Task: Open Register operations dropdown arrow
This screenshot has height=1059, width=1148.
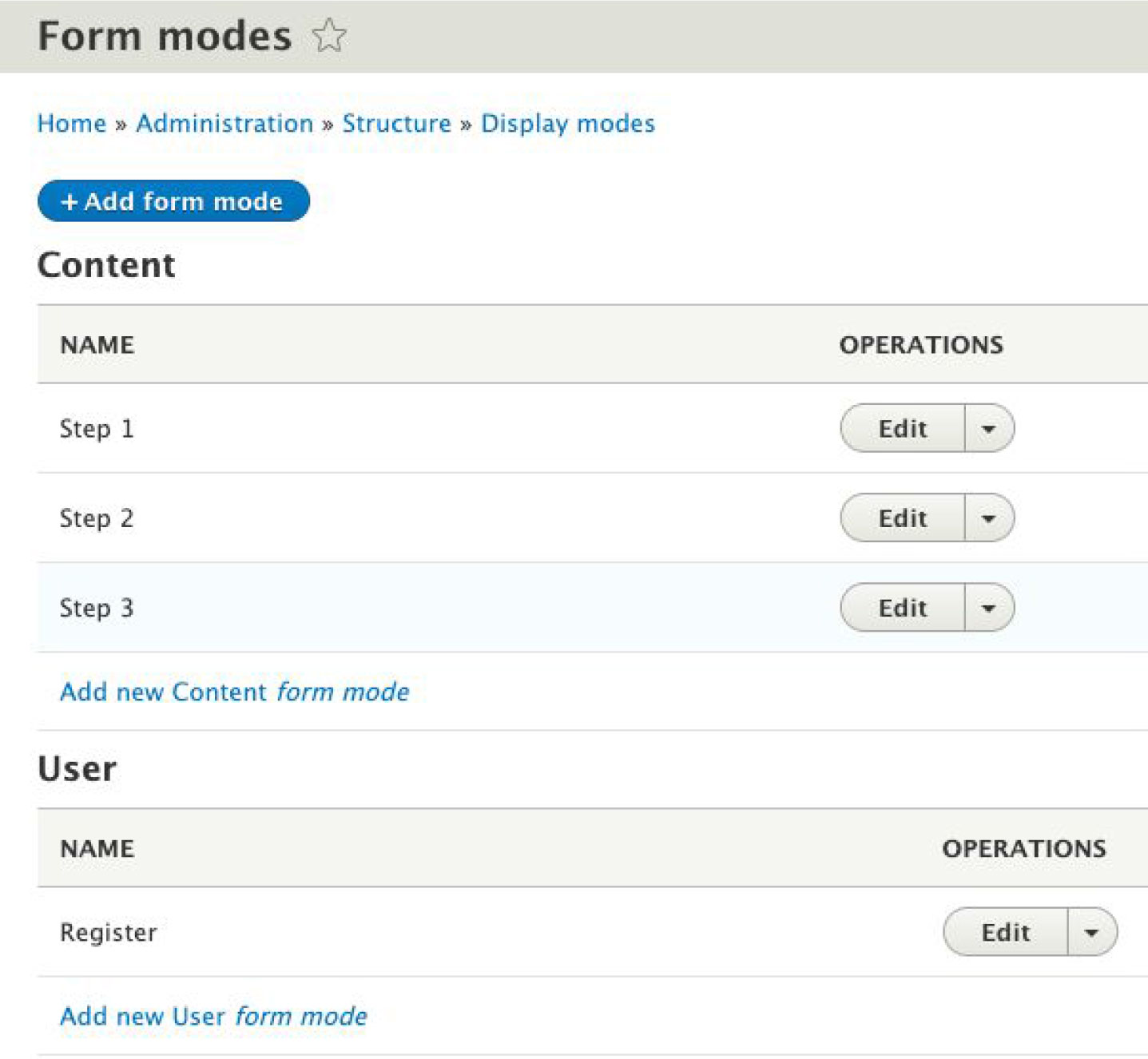Action: coord(1091,932)
